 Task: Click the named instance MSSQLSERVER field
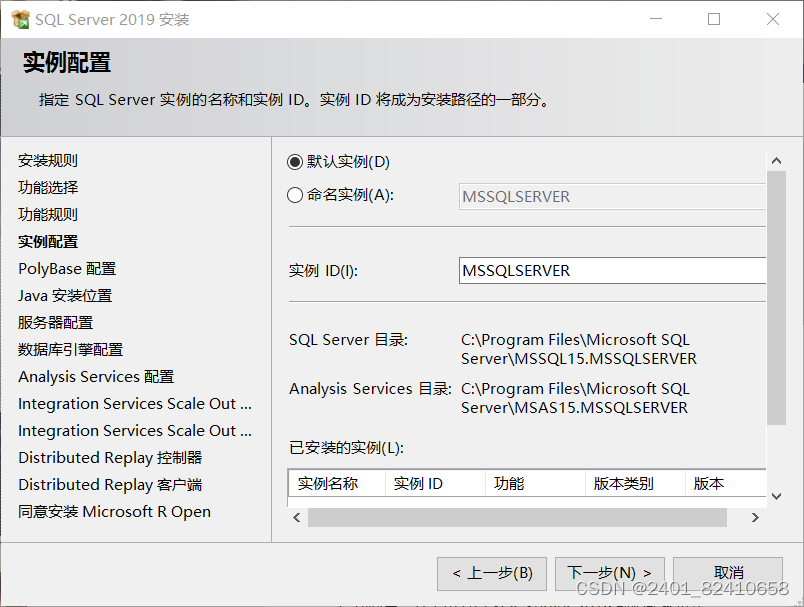tap(612, 196)
